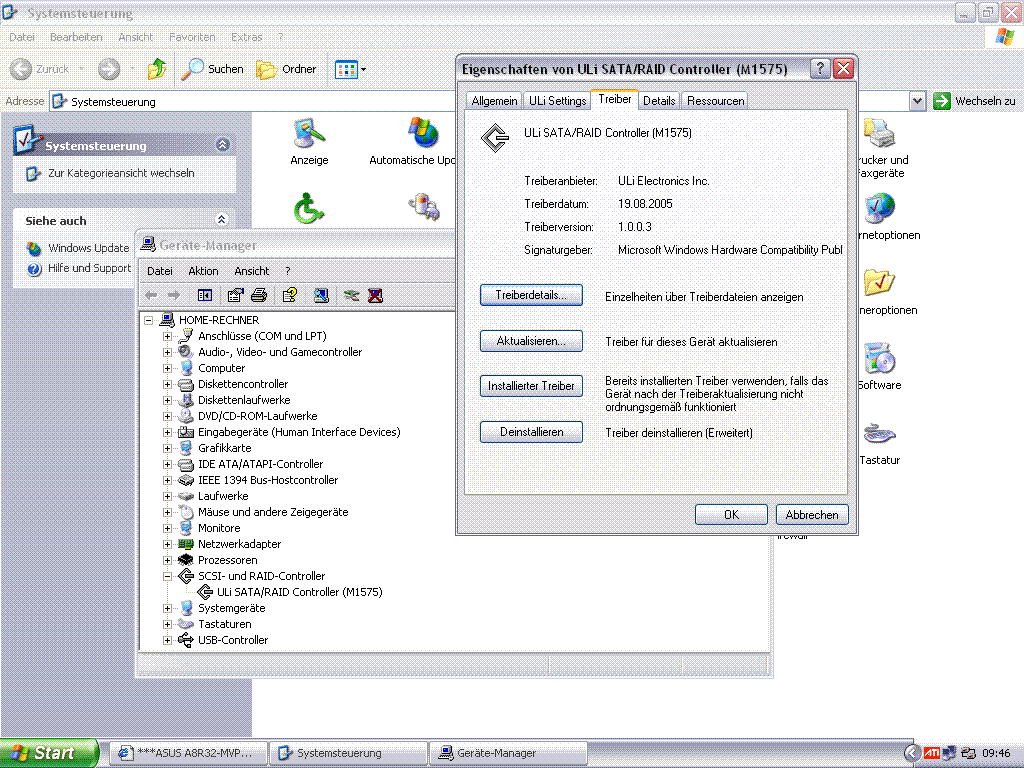
Task: Click Abbrechen in the properties dialog
Action: pyautogui.click(x=812, y=515)
